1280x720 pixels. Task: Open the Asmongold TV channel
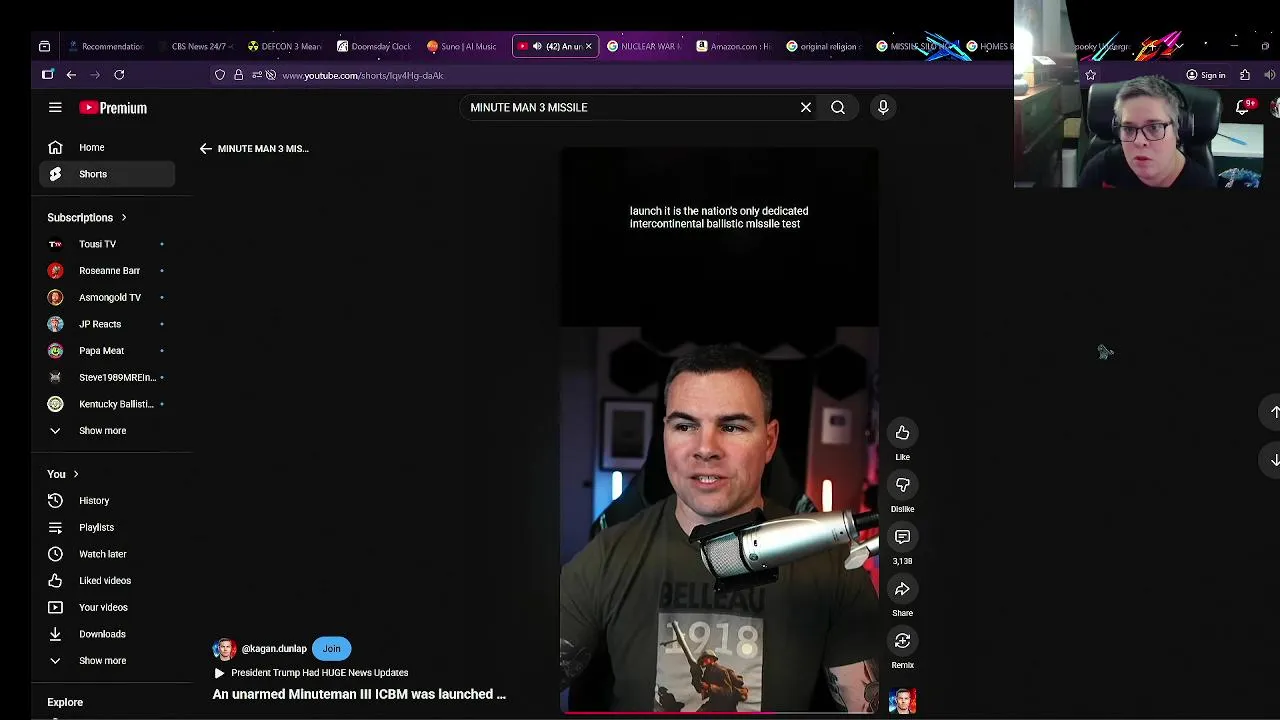coord(108,297)
